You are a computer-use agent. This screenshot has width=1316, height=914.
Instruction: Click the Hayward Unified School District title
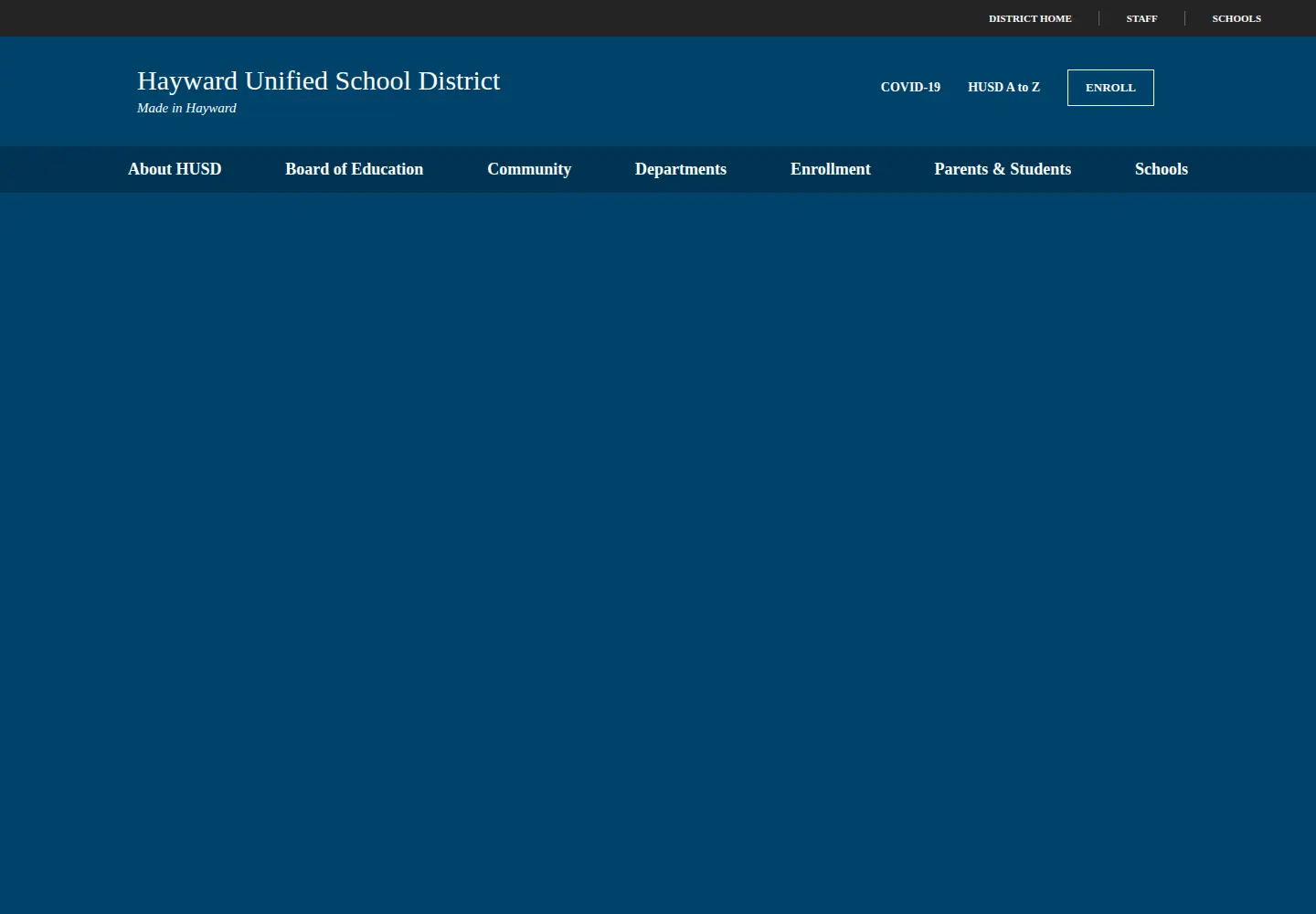click(x=318, y=80)
